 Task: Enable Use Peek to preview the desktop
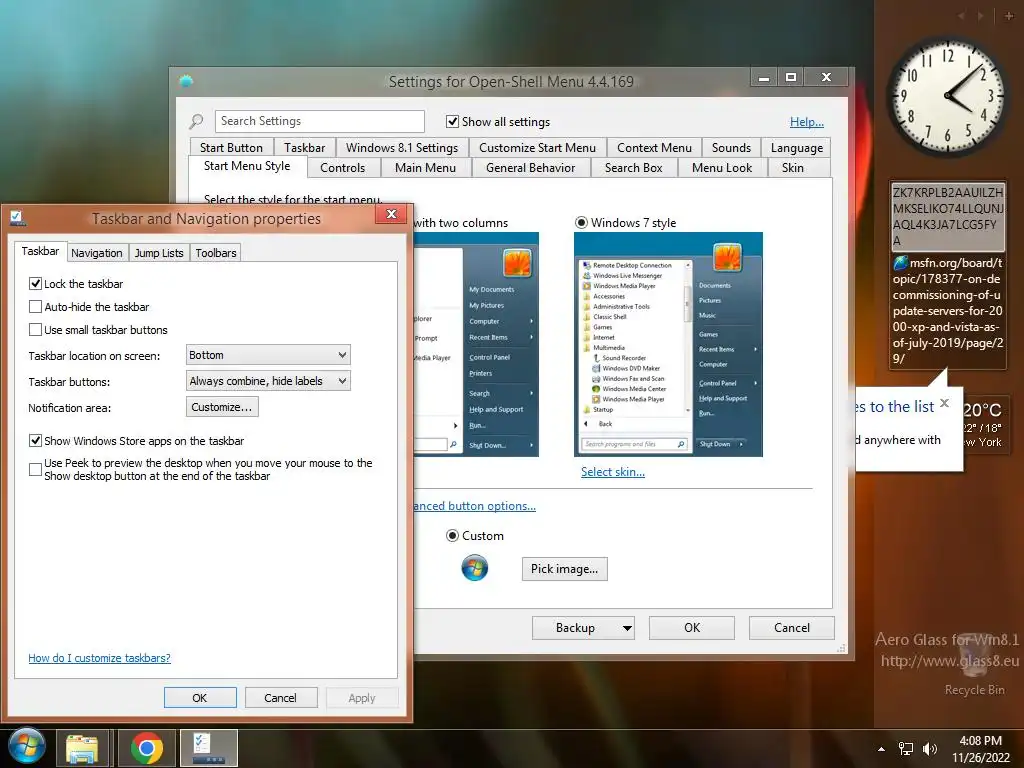[x=35, y=469]
